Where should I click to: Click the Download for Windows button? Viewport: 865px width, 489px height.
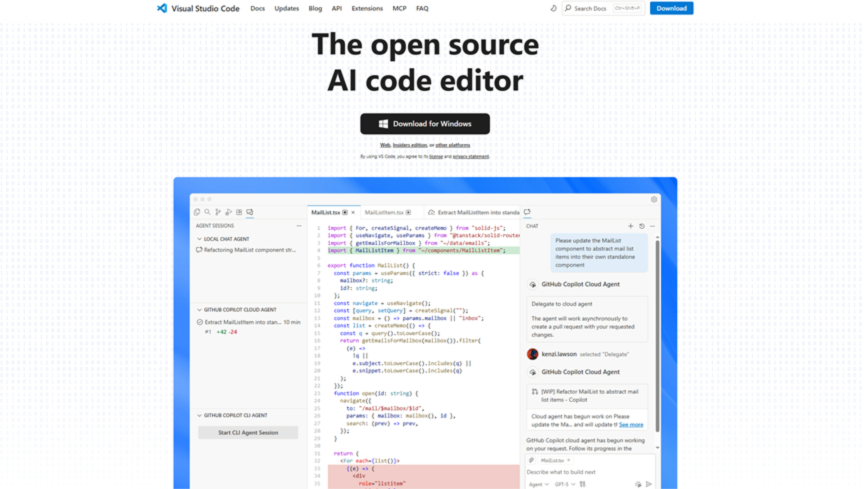pos(425,124)
